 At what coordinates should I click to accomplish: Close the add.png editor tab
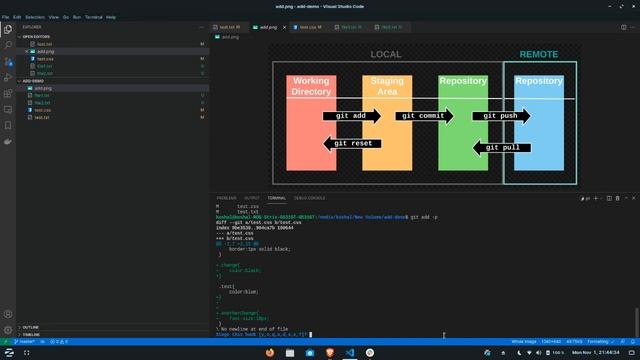click(x=284, y=27)
